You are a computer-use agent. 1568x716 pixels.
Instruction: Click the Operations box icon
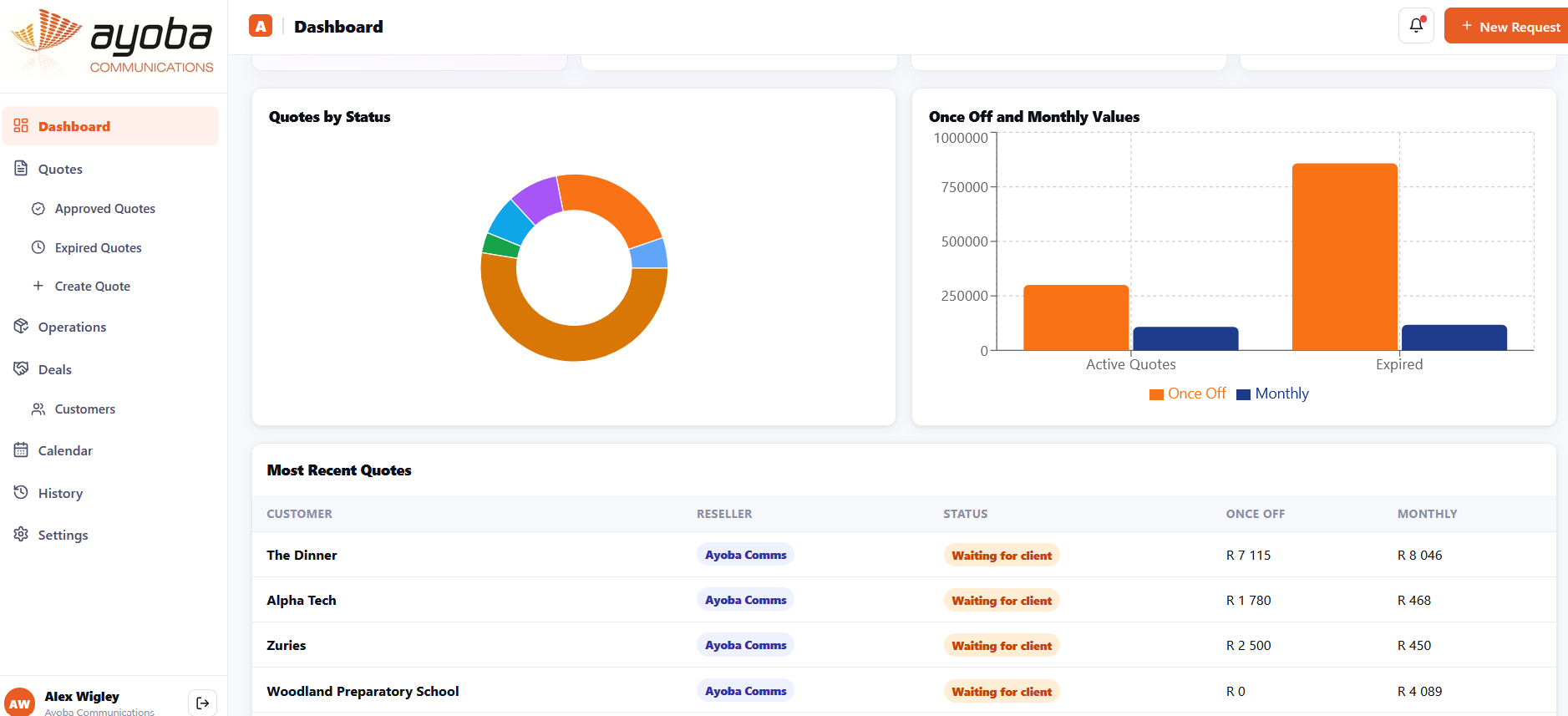(x=21, y=326)
